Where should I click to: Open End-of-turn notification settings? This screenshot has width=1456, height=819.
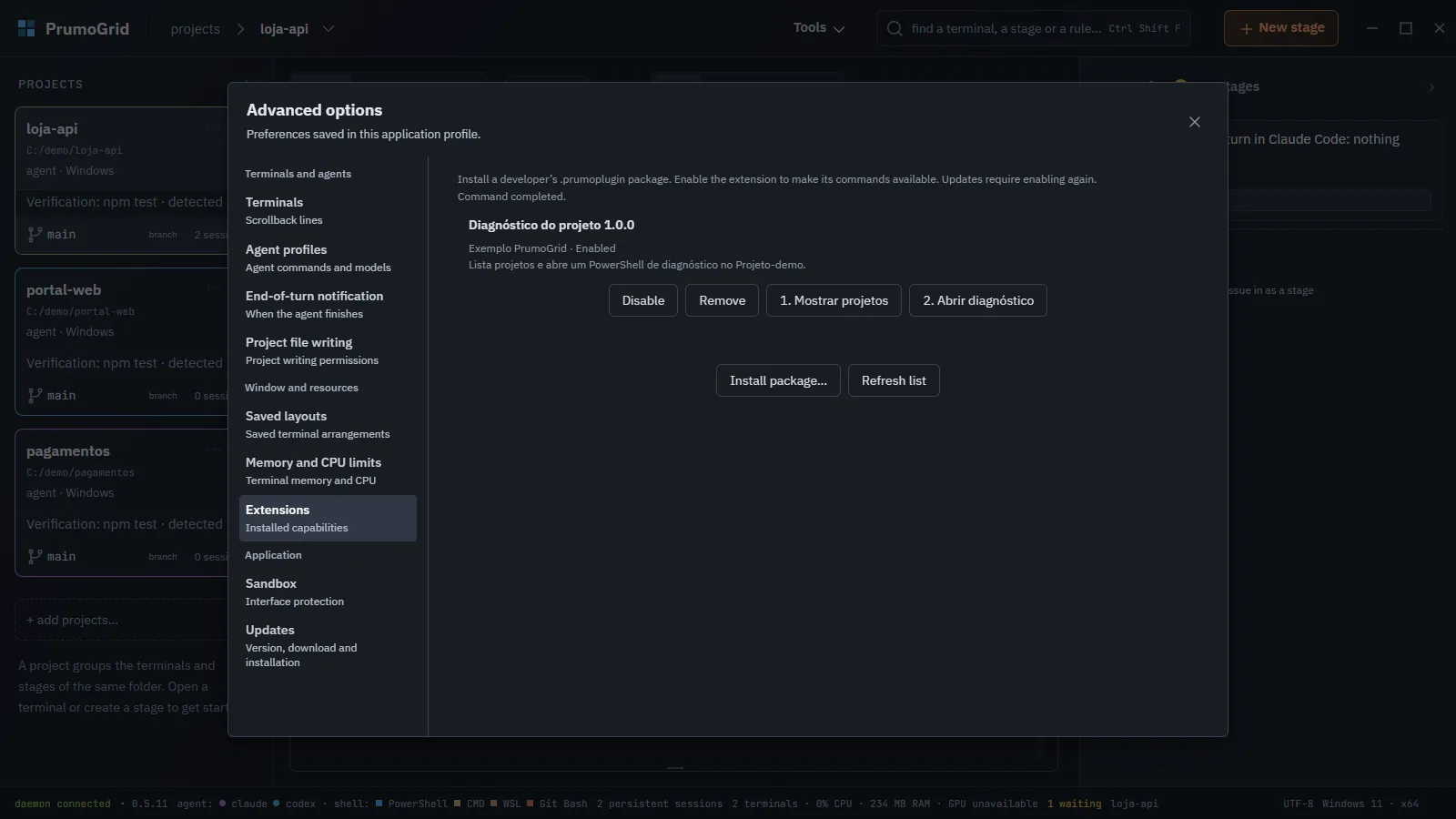point(328,304)
